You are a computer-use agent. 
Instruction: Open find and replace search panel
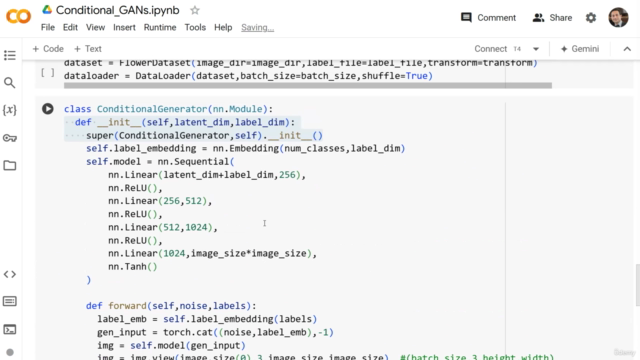click(10, 83)
